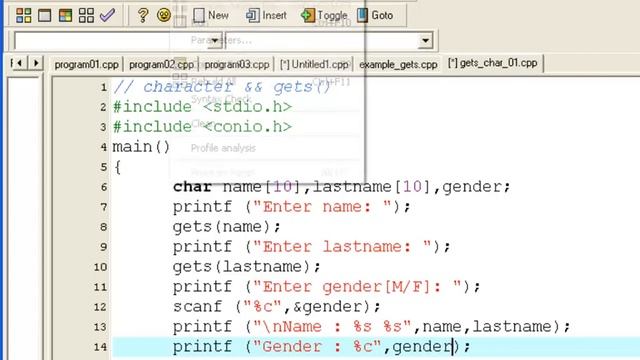Click the "#include <conio.h>" line
The width and height of the screenshot is (640, 360).
[x=202, y=127]
